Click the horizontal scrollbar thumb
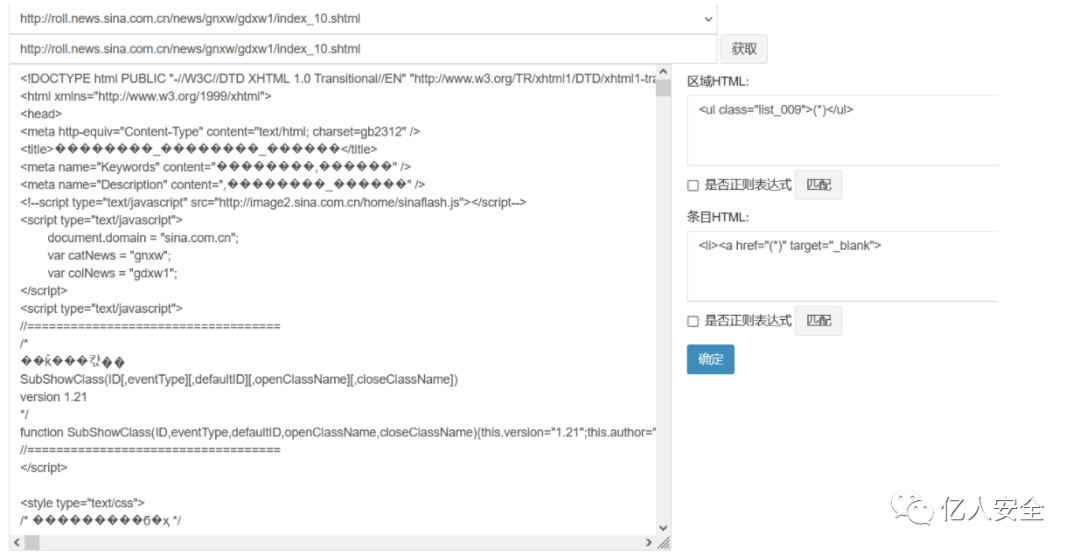 coord(32,543)
